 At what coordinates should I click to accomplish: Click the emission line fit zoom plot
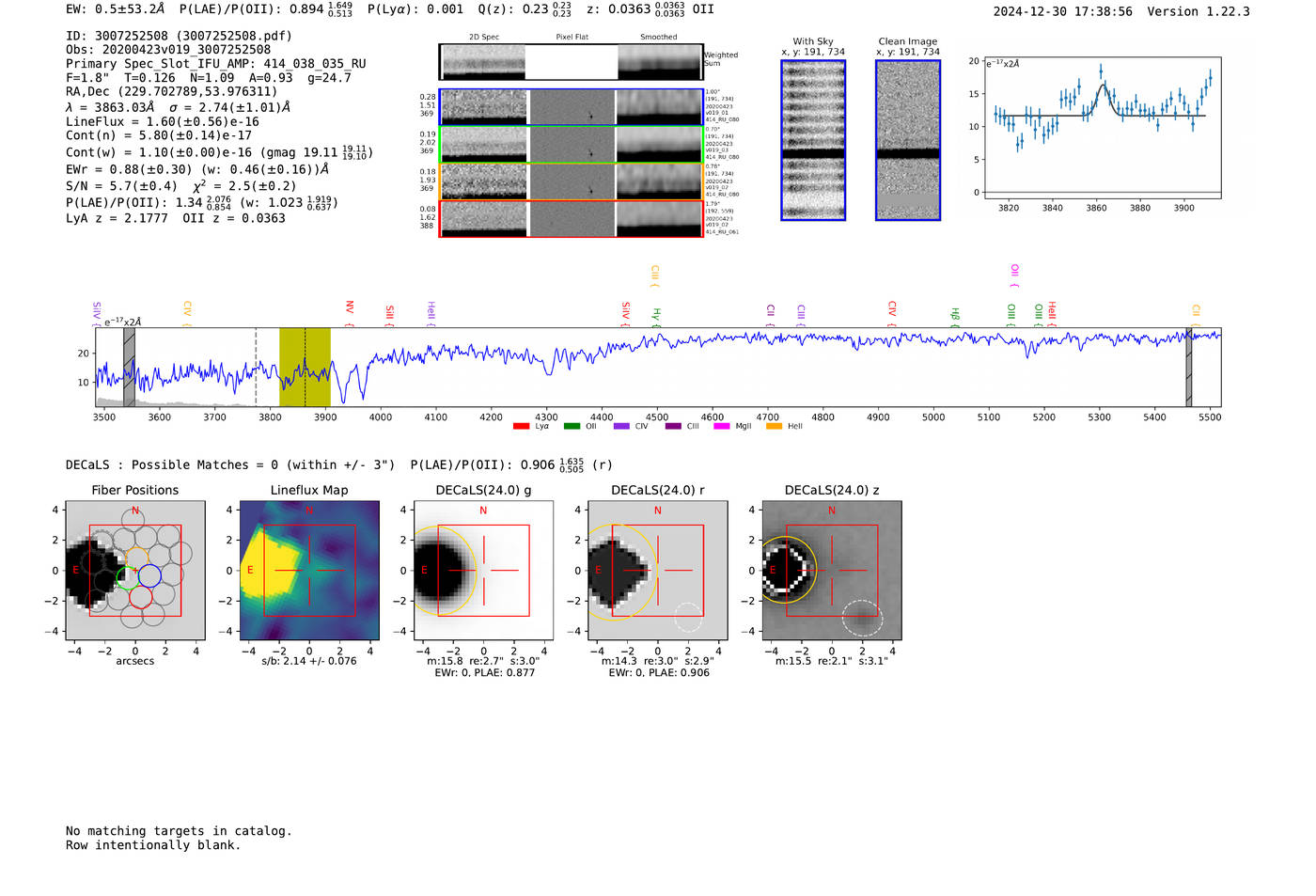(x=1102, y=128)
